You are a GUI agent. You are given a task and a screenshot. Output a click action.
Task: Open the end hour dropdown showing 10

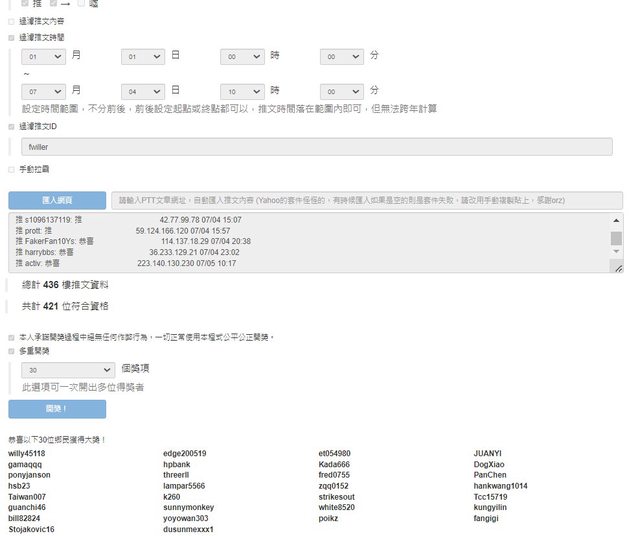[242, 90]
